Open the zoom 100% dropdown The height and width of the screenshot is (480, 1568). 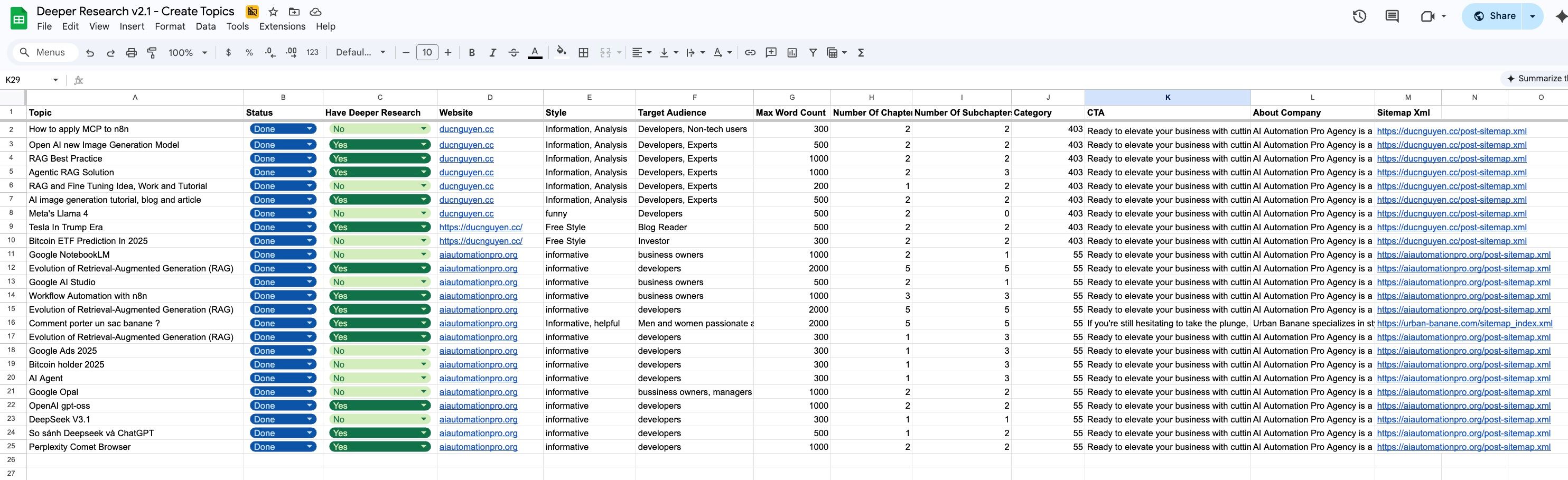tap(188, 53)
